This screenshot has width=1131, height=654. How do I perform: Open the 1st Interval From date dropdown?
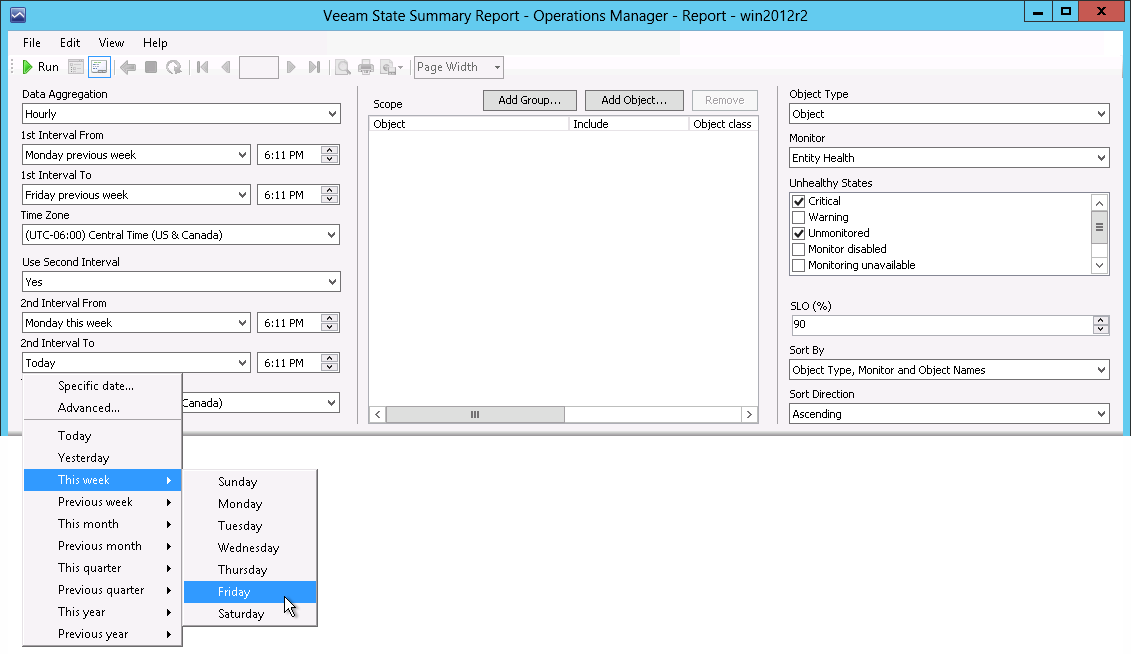pos(136,155)
